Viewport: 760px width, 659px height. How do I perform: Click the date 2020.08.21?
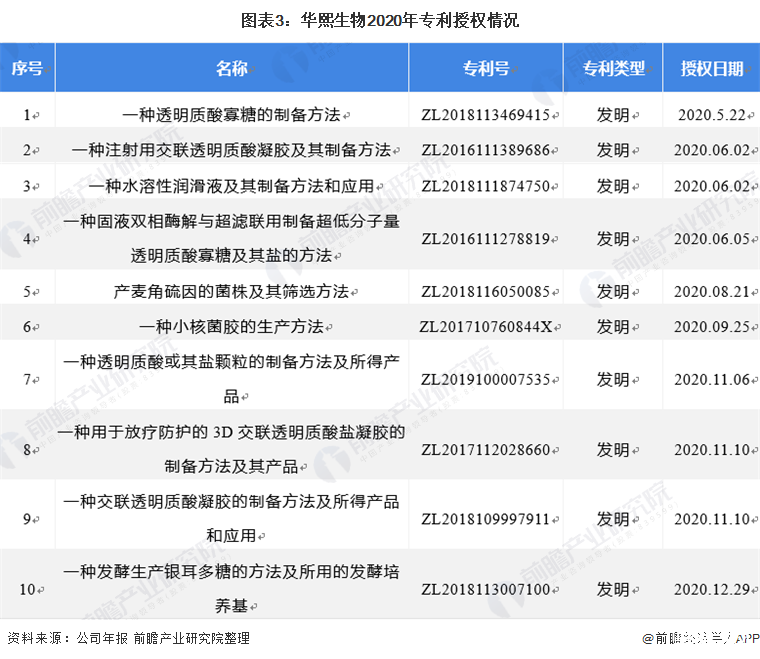pyautogui.click(x=712, y=292)
